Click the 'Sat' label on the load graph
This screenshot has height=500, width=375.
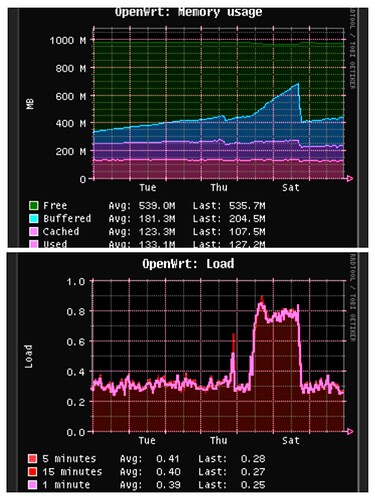(291, 441)
